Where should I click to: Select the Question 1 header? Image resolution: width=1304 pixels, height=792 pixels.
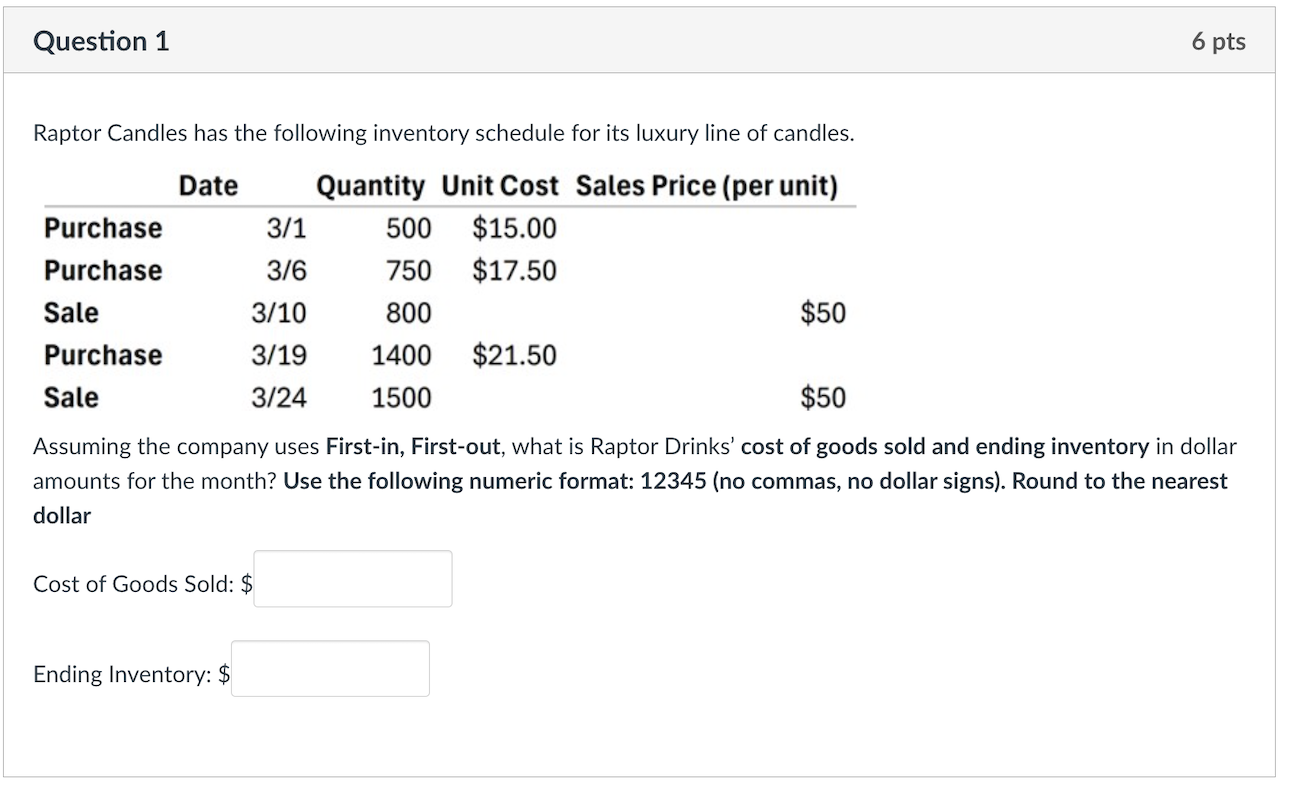(x=100, y=41)
